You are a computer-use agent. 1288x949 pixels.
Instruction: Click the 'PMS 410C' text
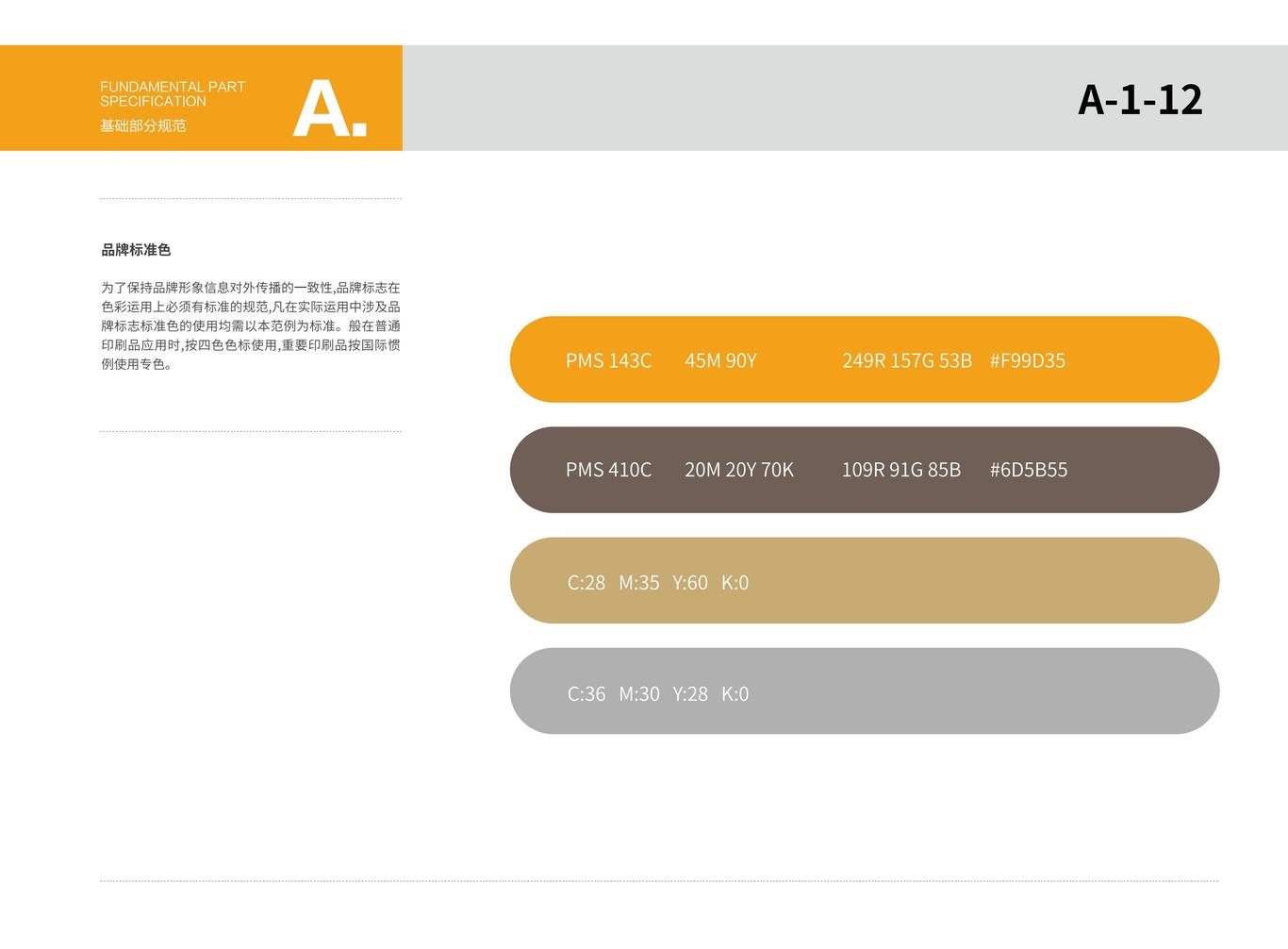click(x=608, y=470)
